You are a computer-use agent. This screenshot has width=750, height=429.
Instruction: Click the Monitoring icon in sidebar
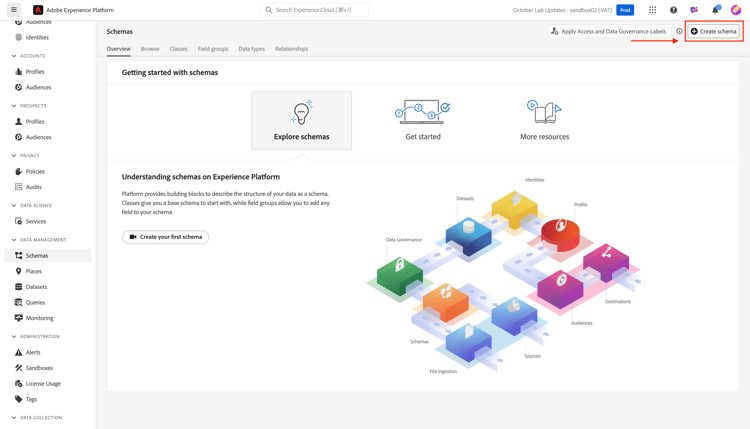click(x=19, y=318)
